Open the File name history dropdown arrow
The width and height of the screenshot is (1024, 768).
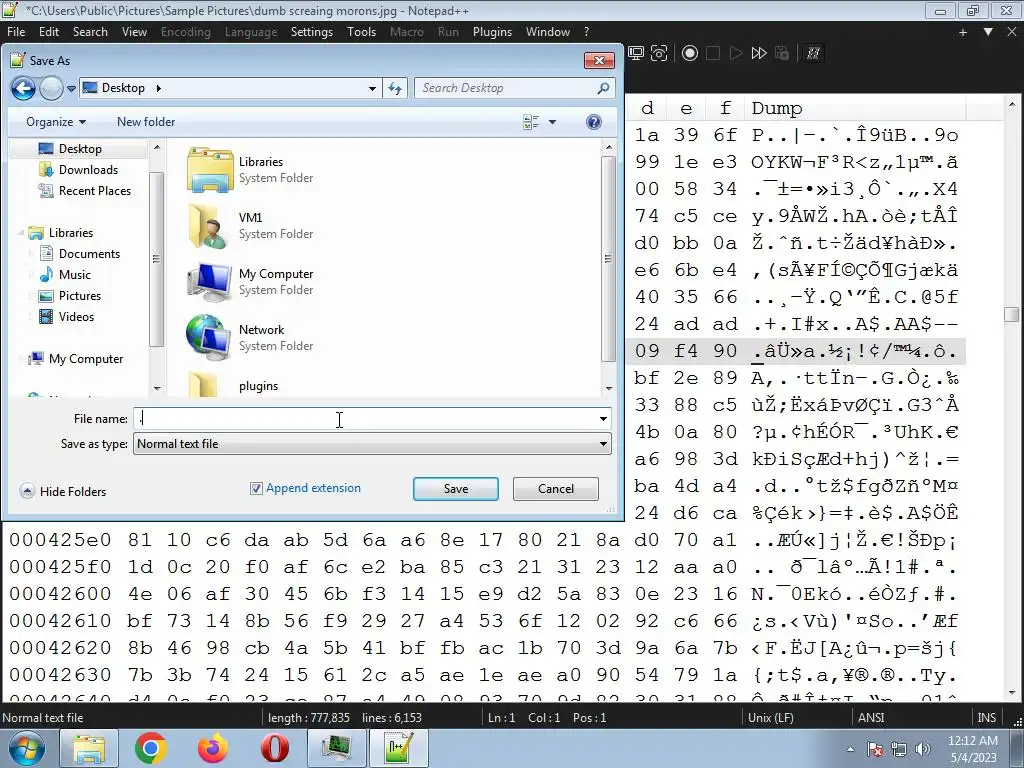coord(603,419)
